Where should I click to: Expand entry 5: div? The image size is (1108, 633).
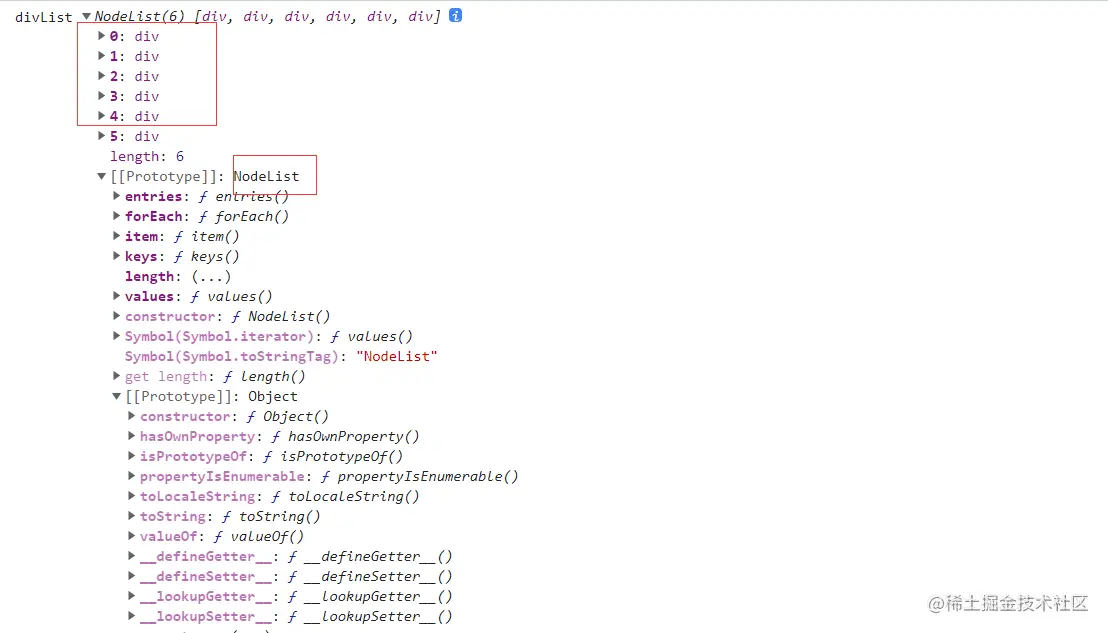coord(101,136)
